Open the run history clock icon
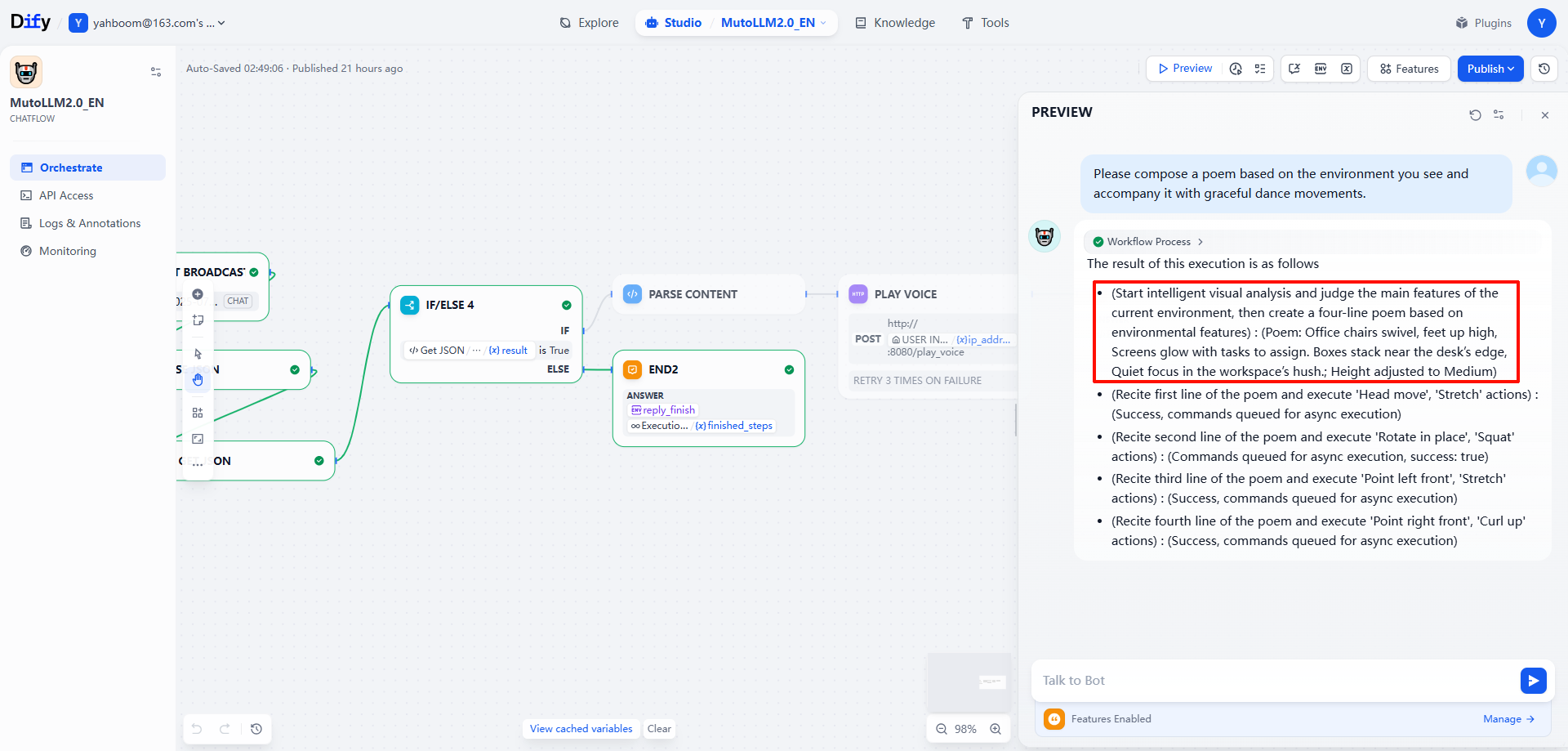Viewport: 1568px width, 751px height. (1236, 69)
